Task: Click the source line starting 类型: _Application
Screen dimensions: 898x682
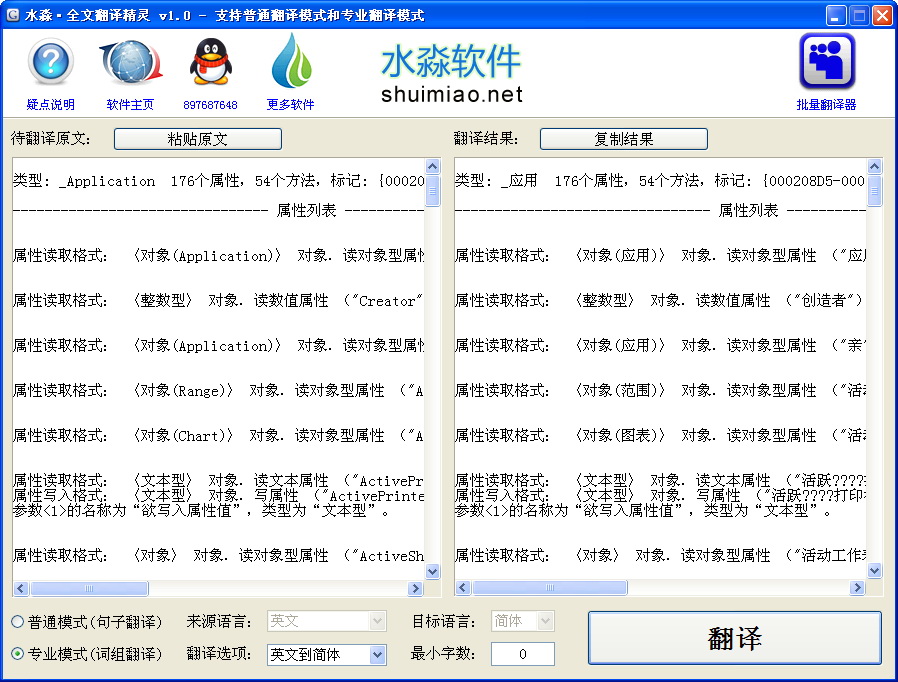Action: (218, 181)
